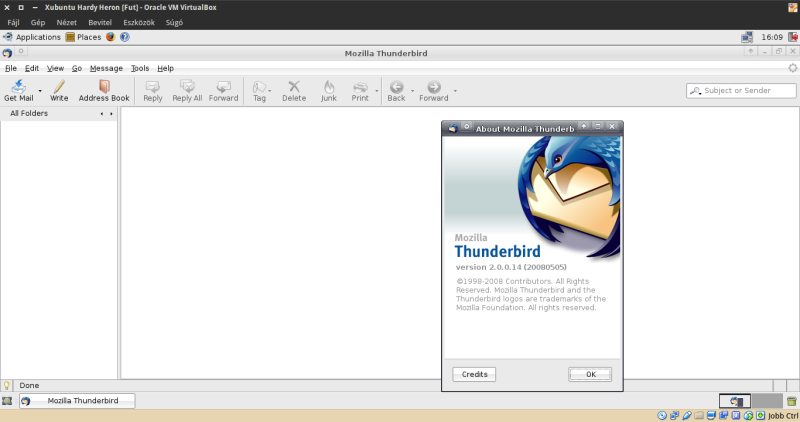Open the File menu
Viewport: 800px width, 422px height.
point(11,68)
